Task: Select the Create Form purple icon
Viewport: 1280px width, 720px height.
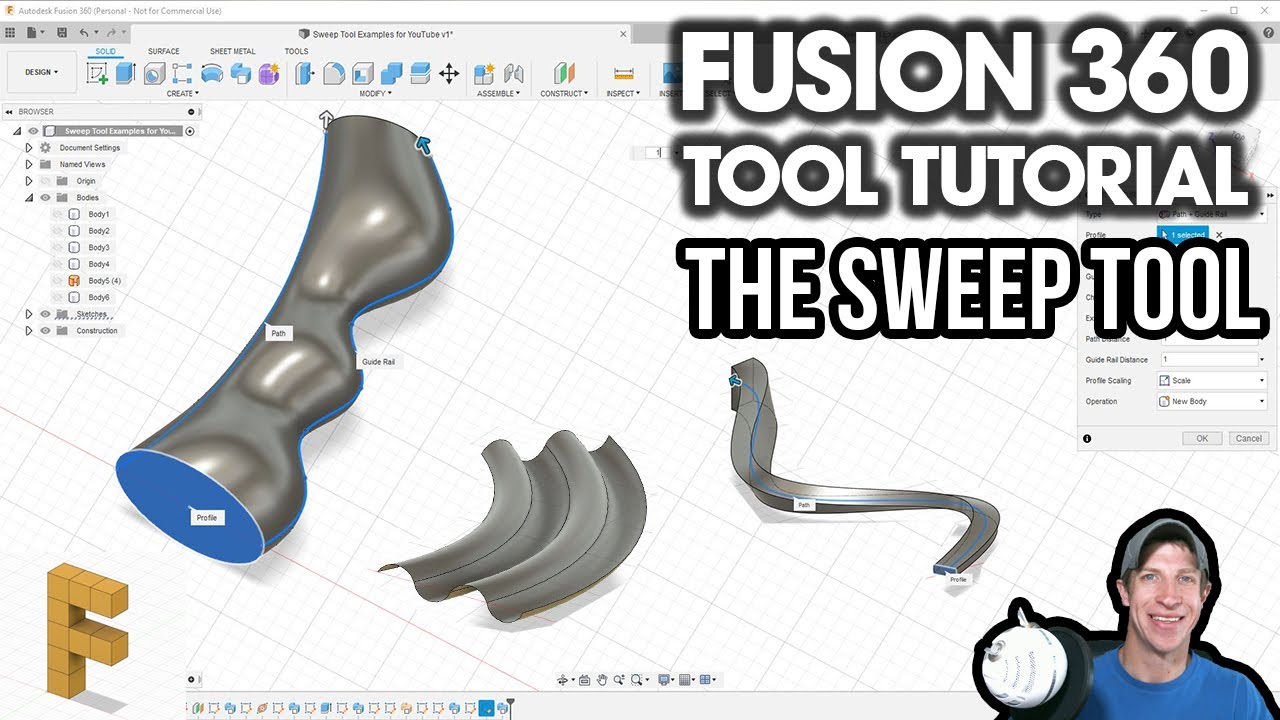Action: tap(268, 73)
